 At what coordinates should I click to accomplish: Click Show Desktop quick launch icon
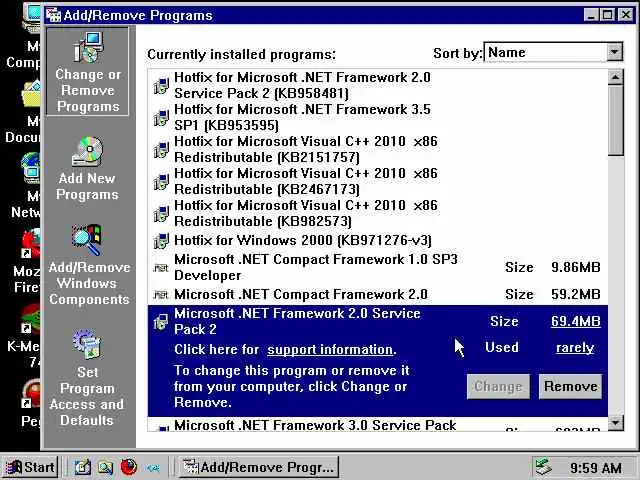click(82, 467)
